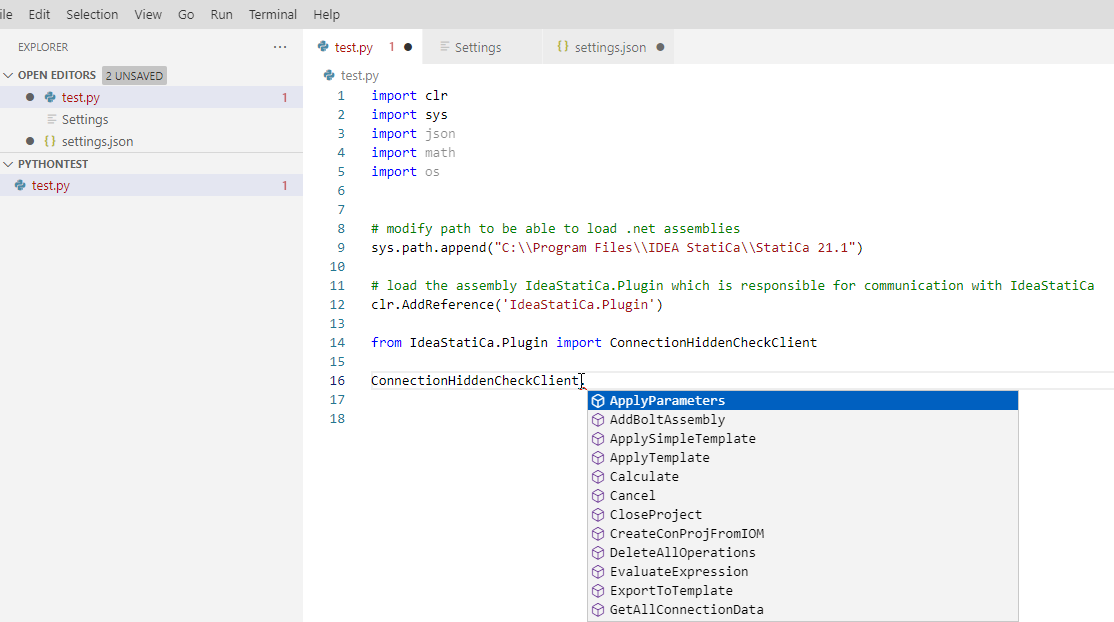Select EvaluateExpression suggestion
Screen dimensions: 1114x622
(803, 572)
